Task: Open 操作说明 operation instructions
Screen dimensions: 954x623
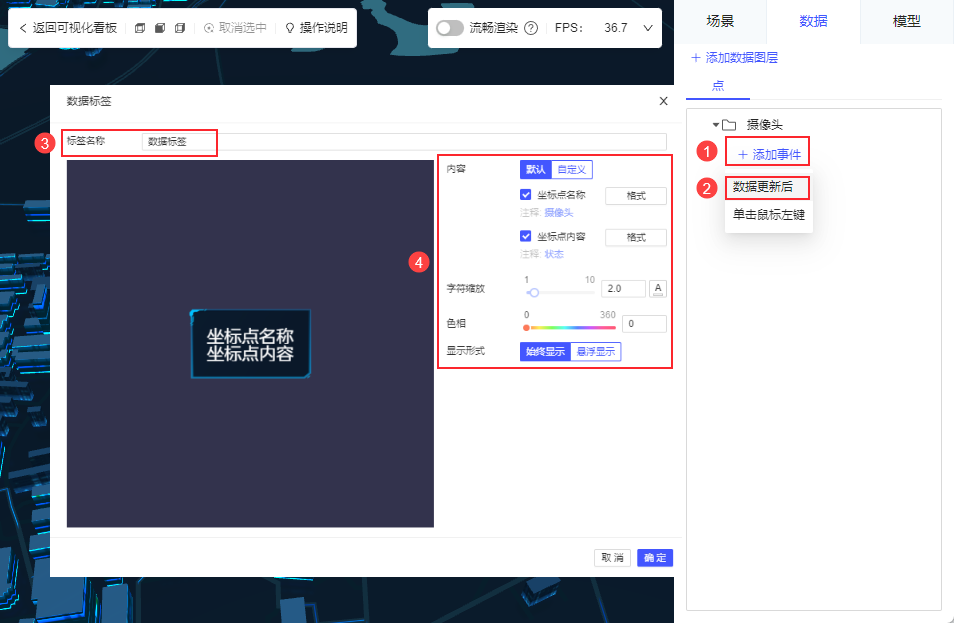Action: coord(316,28)
